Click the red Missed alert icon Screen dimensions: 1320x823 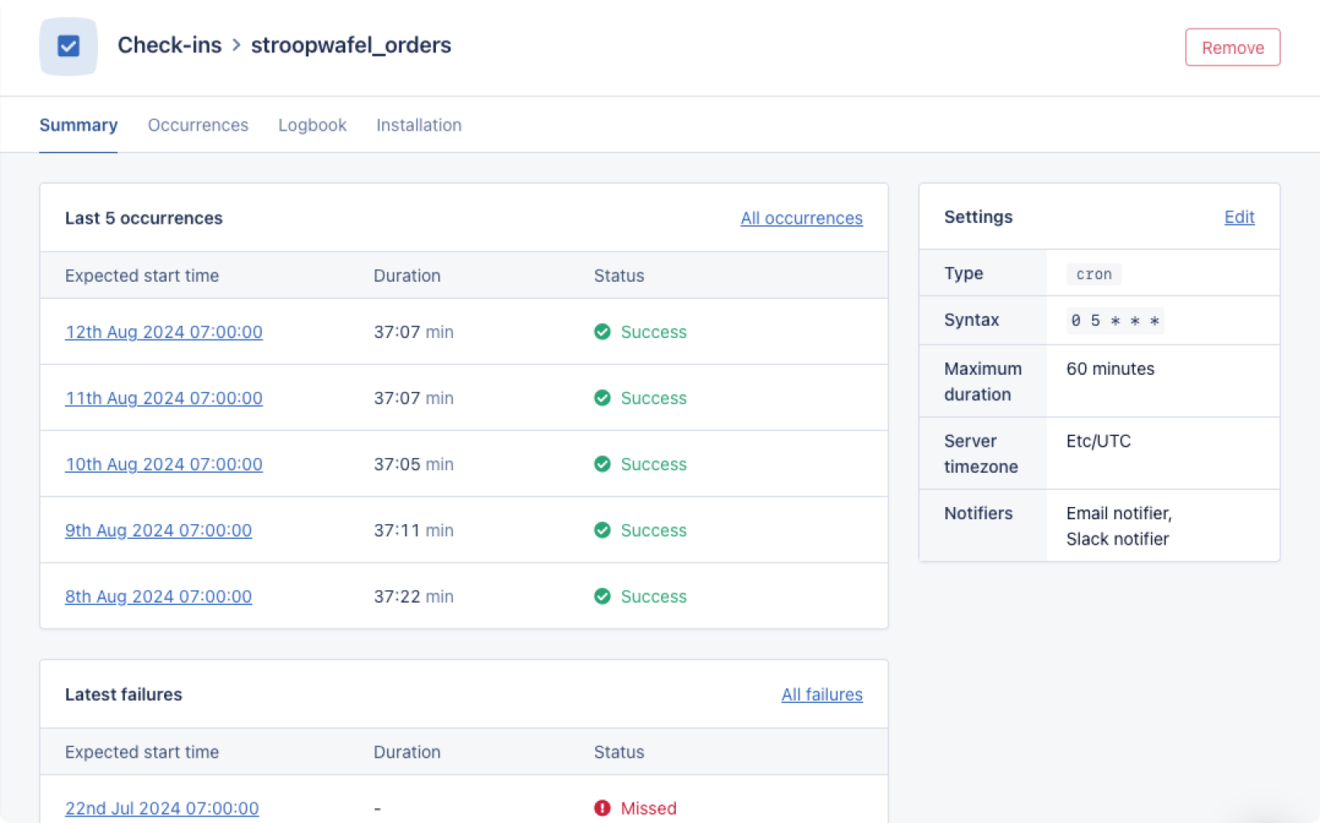(602, 808)
